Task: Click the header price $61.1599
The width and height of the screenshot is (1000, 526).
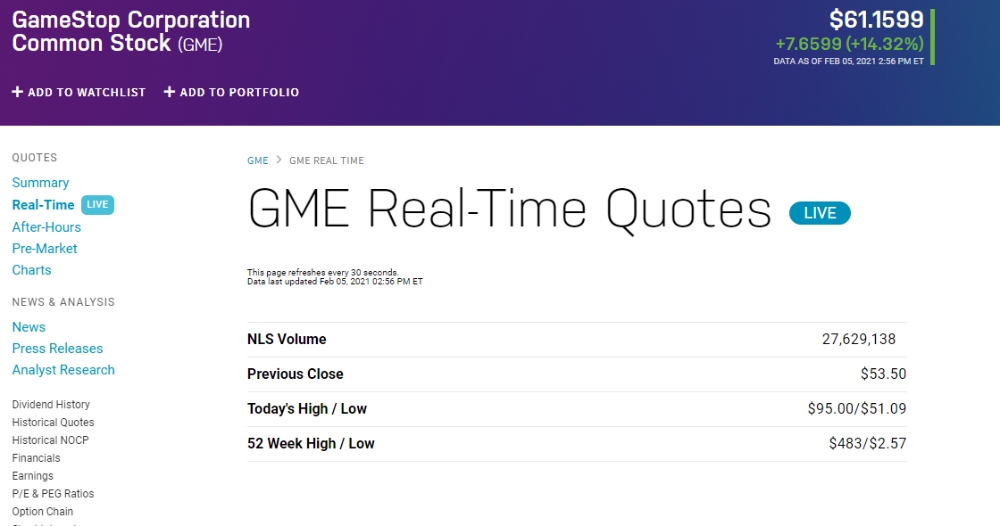Action: click(x=876, y=19)
